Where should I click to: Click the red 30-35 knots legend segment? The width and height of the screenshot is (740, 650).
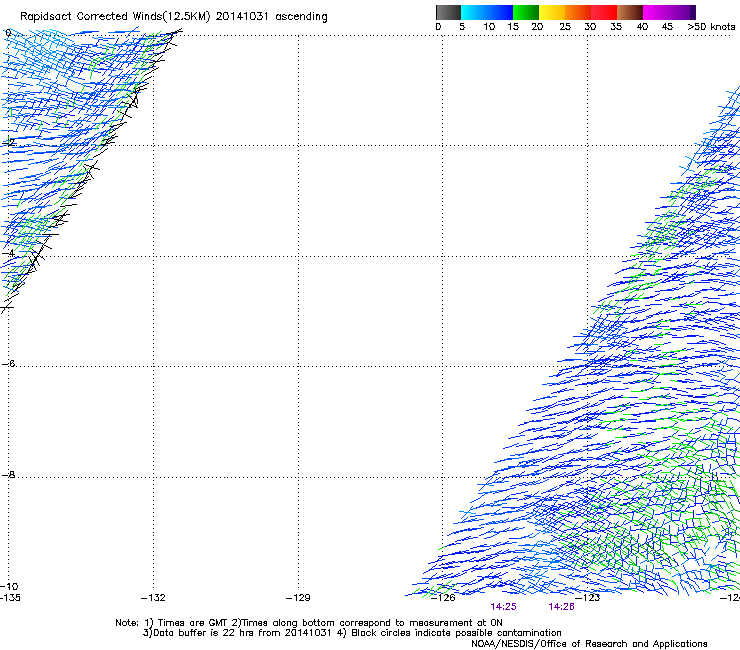[x=604, y=12]
